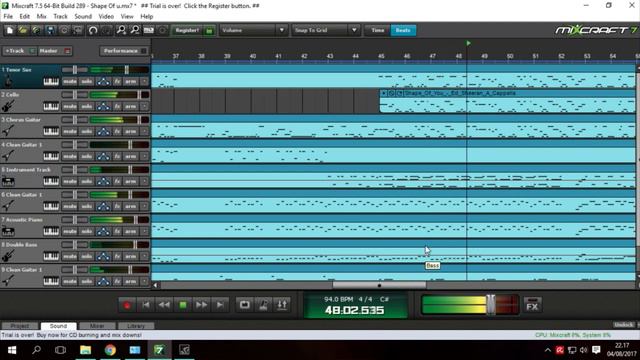The image size is (640, 360).
Task: Toggle the Metronome button
Action: tap(263, 305)
